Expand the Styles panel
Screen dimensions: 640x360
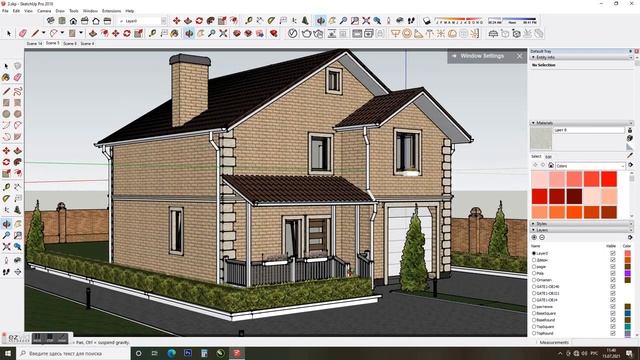coord(533,224)
